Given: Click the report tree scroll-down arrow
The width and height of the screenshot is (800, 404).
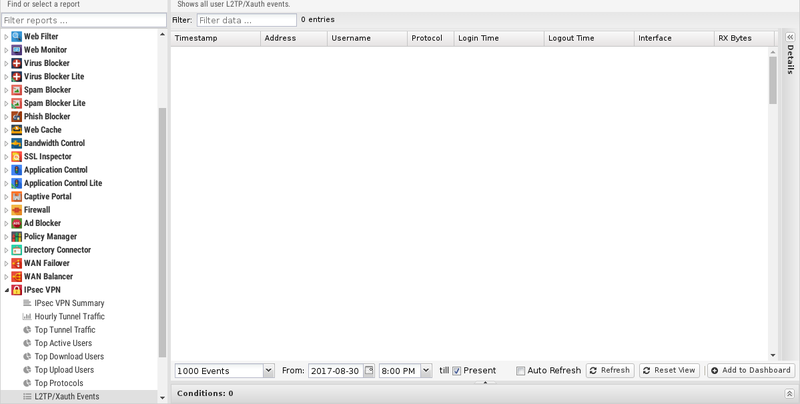Looking at the screenshot, I should (163, 398).
